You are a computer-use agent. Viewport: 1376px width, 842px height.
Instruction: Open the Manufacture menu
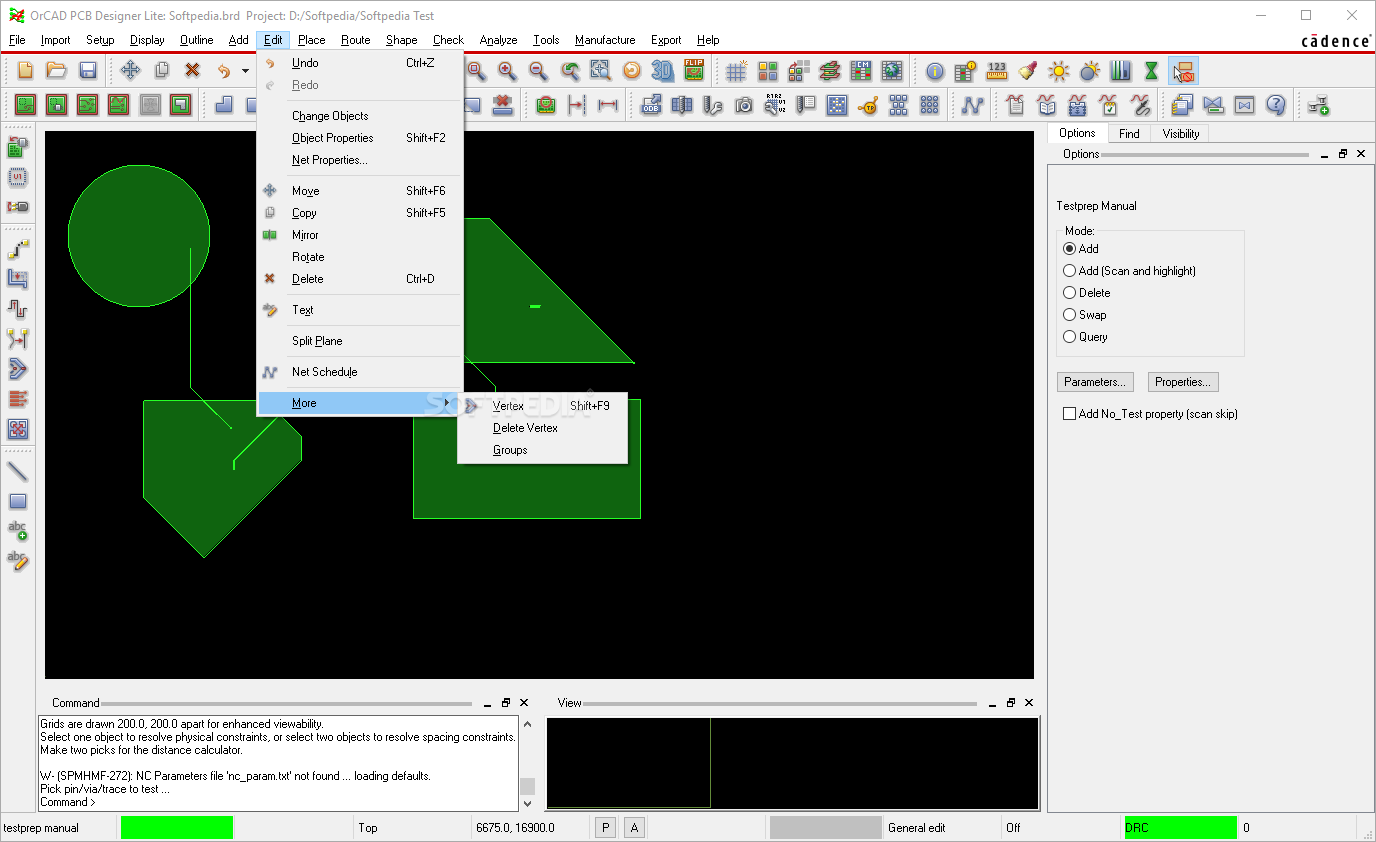[605, 40]
